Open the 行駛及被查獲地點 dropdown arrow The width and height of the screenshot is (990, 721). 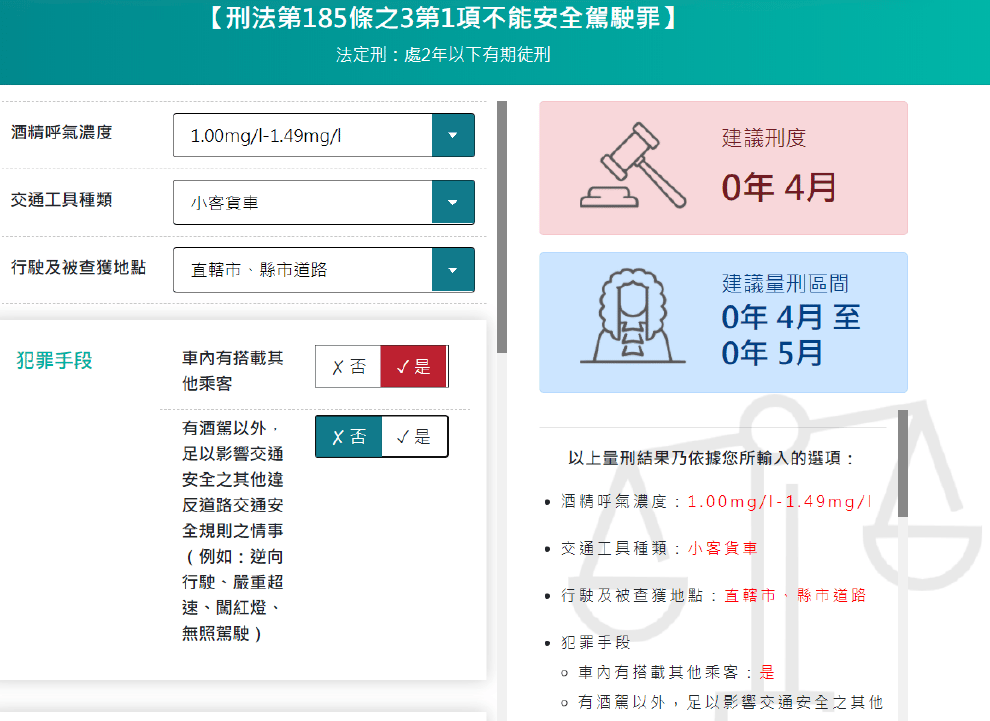[x=453, y=270]
